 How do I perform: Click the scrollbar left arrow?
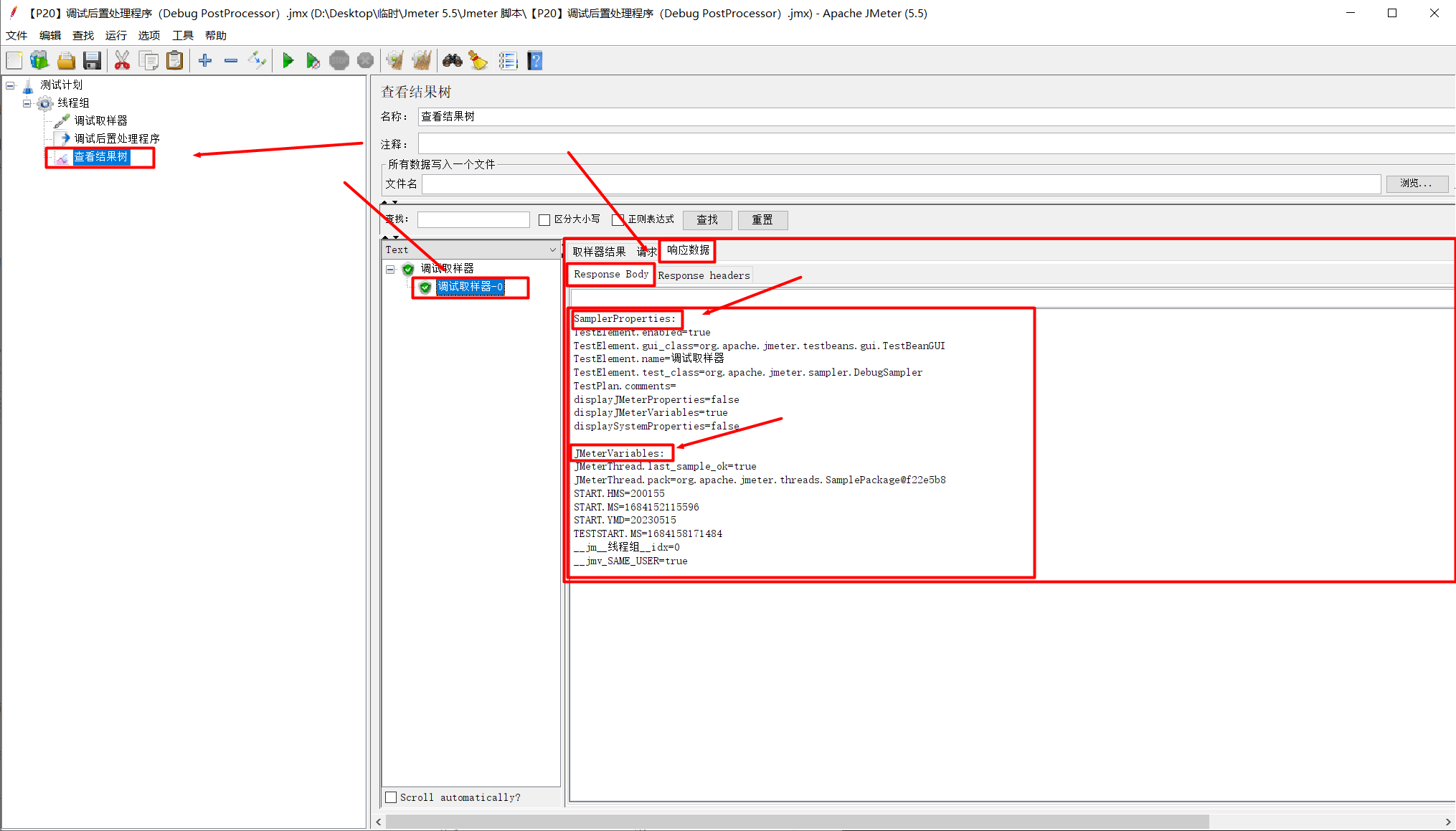point(379,822)
